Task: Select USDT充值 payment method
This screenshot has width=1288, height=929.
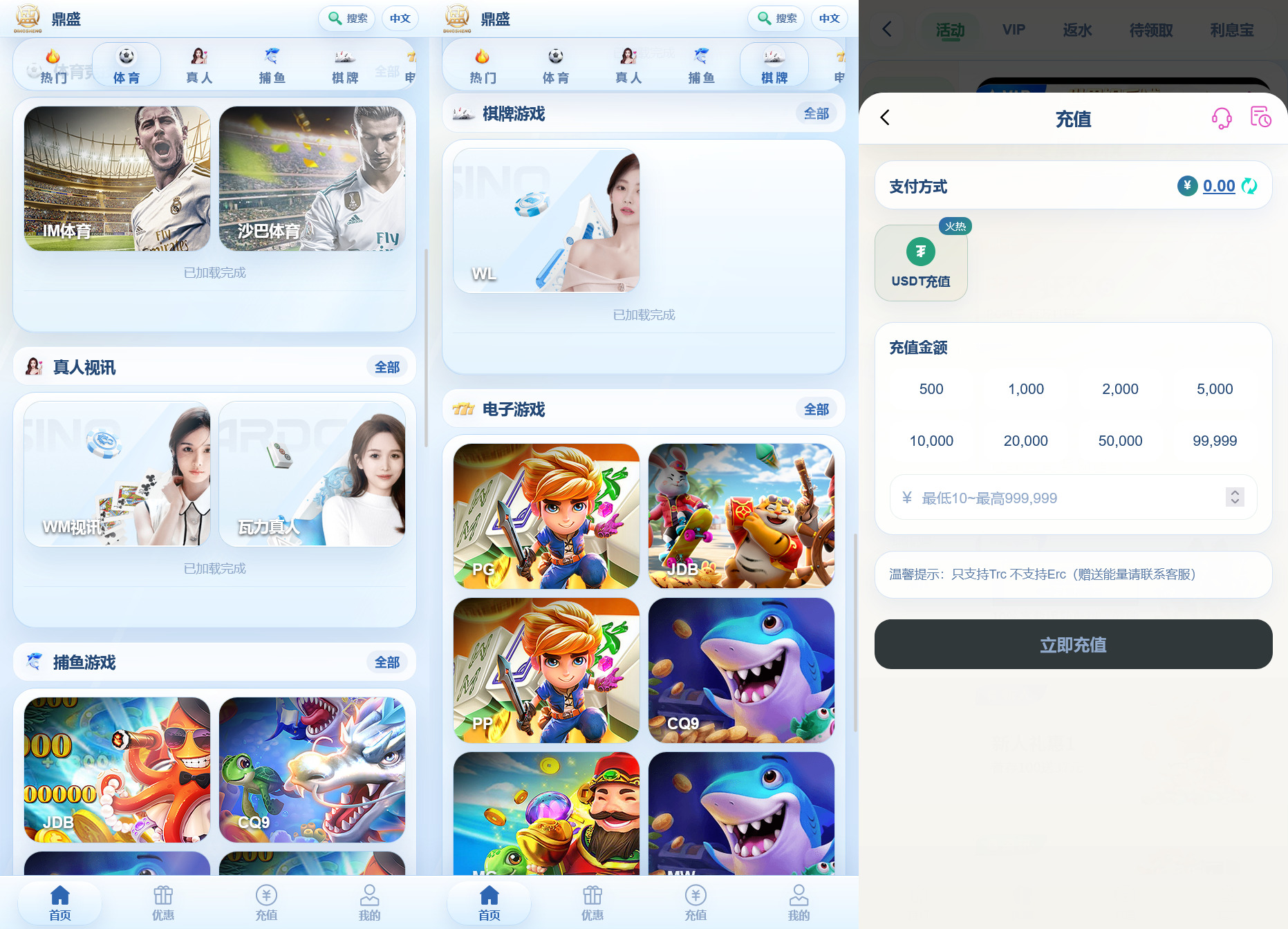Action: point(921,263)
